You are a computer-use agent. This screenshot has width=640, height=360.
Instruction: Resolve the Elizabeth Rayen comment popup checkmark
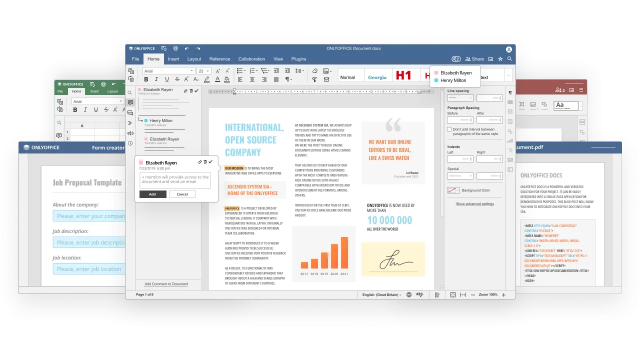tap(211, 162)
